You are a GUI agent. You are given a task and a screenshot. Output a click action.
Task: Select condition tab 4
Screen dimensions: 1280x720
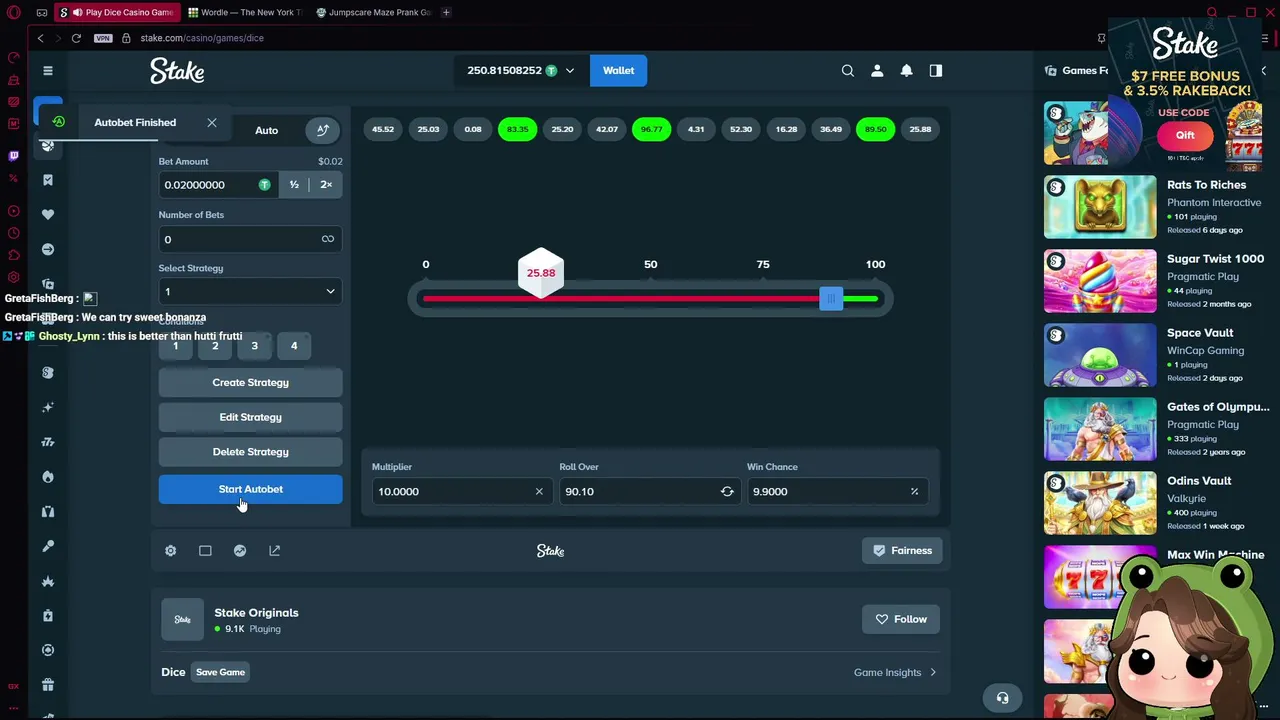(294, 346)
